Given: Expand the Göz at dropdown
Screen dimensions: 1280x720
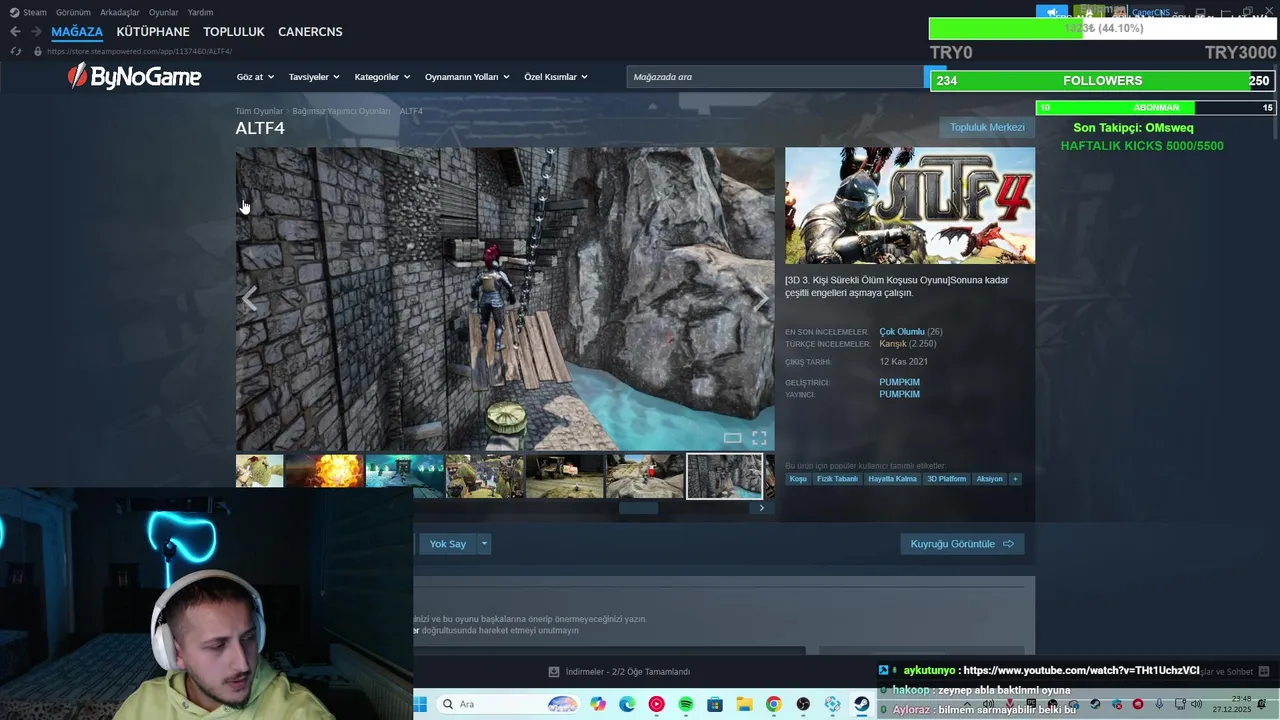Looking at the screenshot, I should tap(254, 77).
